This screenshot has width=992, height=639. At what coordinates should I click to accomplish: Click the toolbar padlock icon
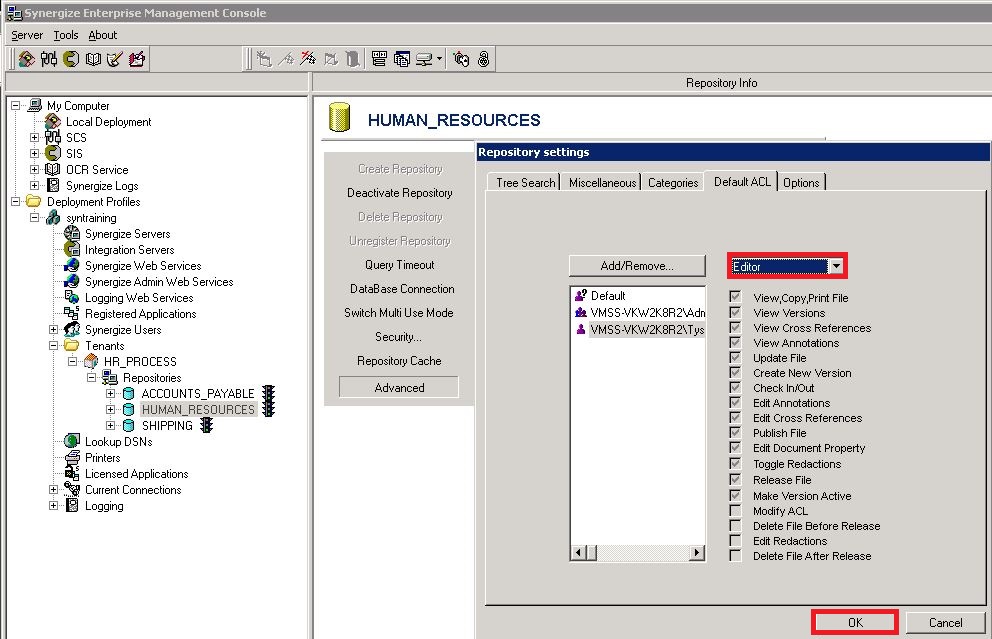[483, 59]
